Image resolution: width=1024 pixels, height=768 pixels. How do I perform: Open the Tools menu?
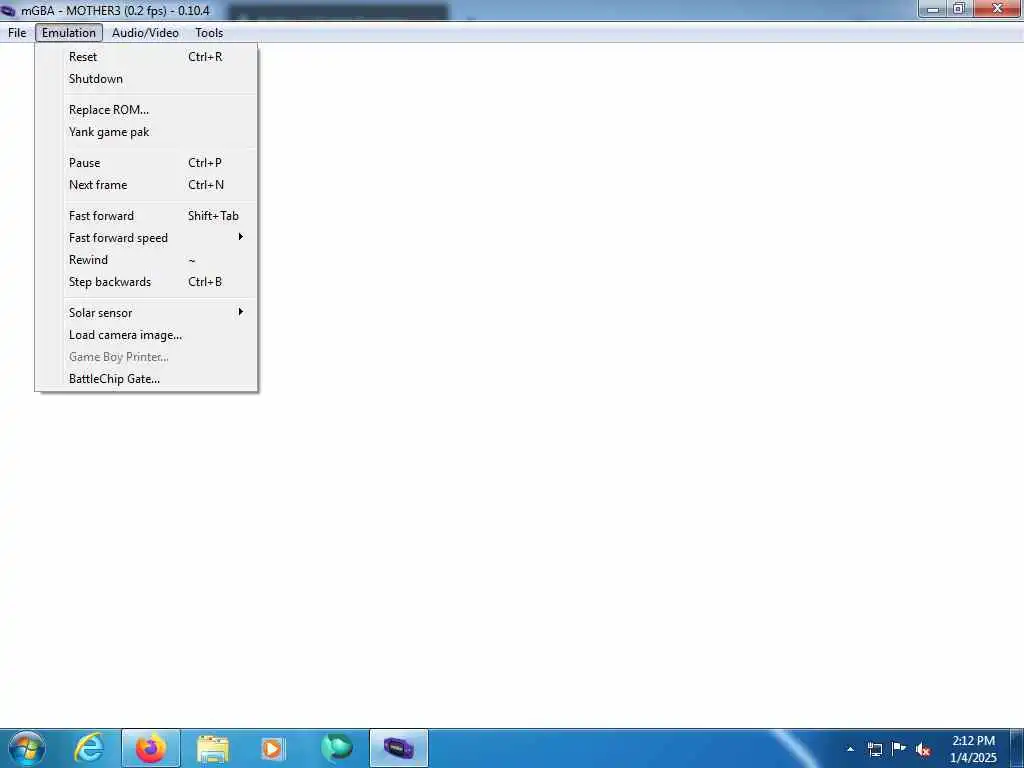209,33
